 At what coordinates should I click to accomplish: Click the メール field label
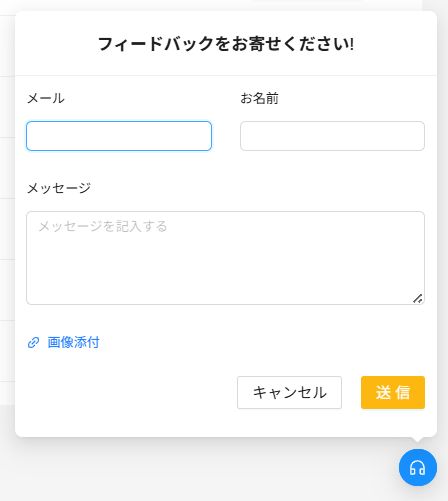46,98
